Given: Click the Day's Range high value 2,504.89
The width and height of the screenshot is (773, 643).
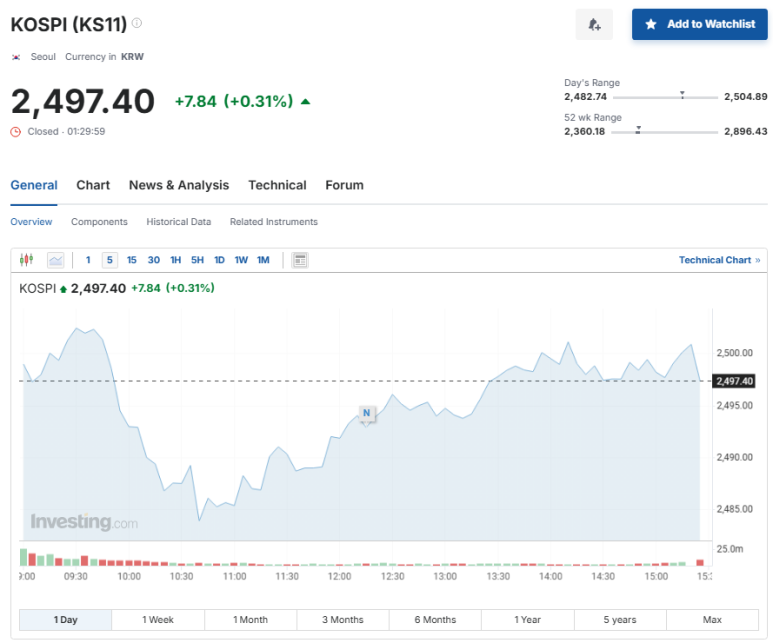Looking at the screenshot, I should pyautogui.click(x=745, y=97).
